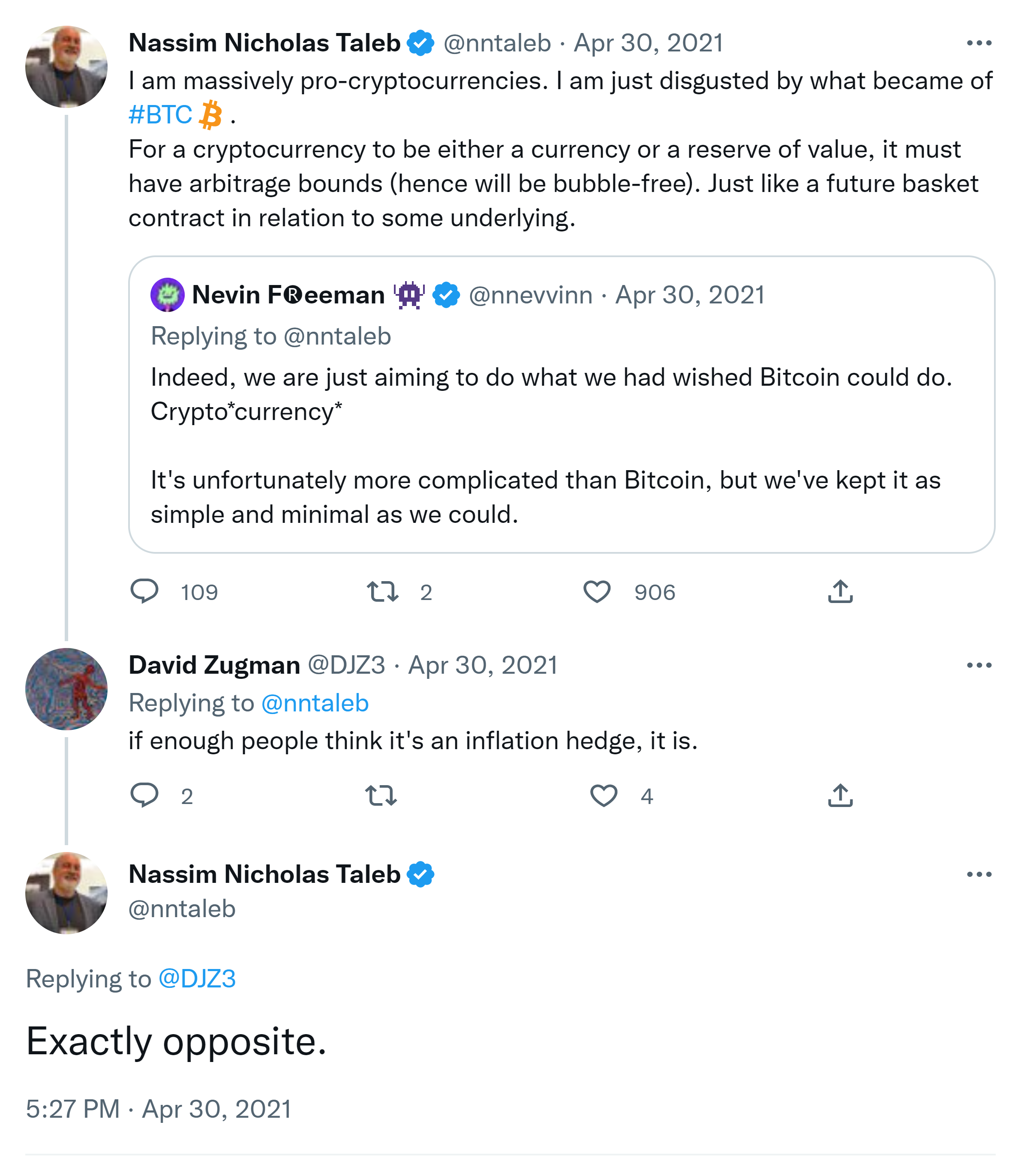Click the 5:27 PM · Apr 30, 2021 timestamp

pos(158,1108)
